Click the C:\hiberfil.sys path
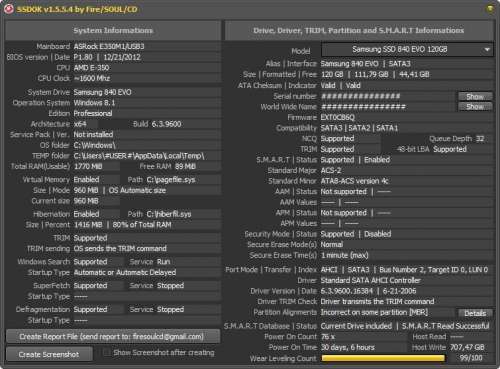The height and width of the screenshot is (369, 500). [x=169, y=214]
